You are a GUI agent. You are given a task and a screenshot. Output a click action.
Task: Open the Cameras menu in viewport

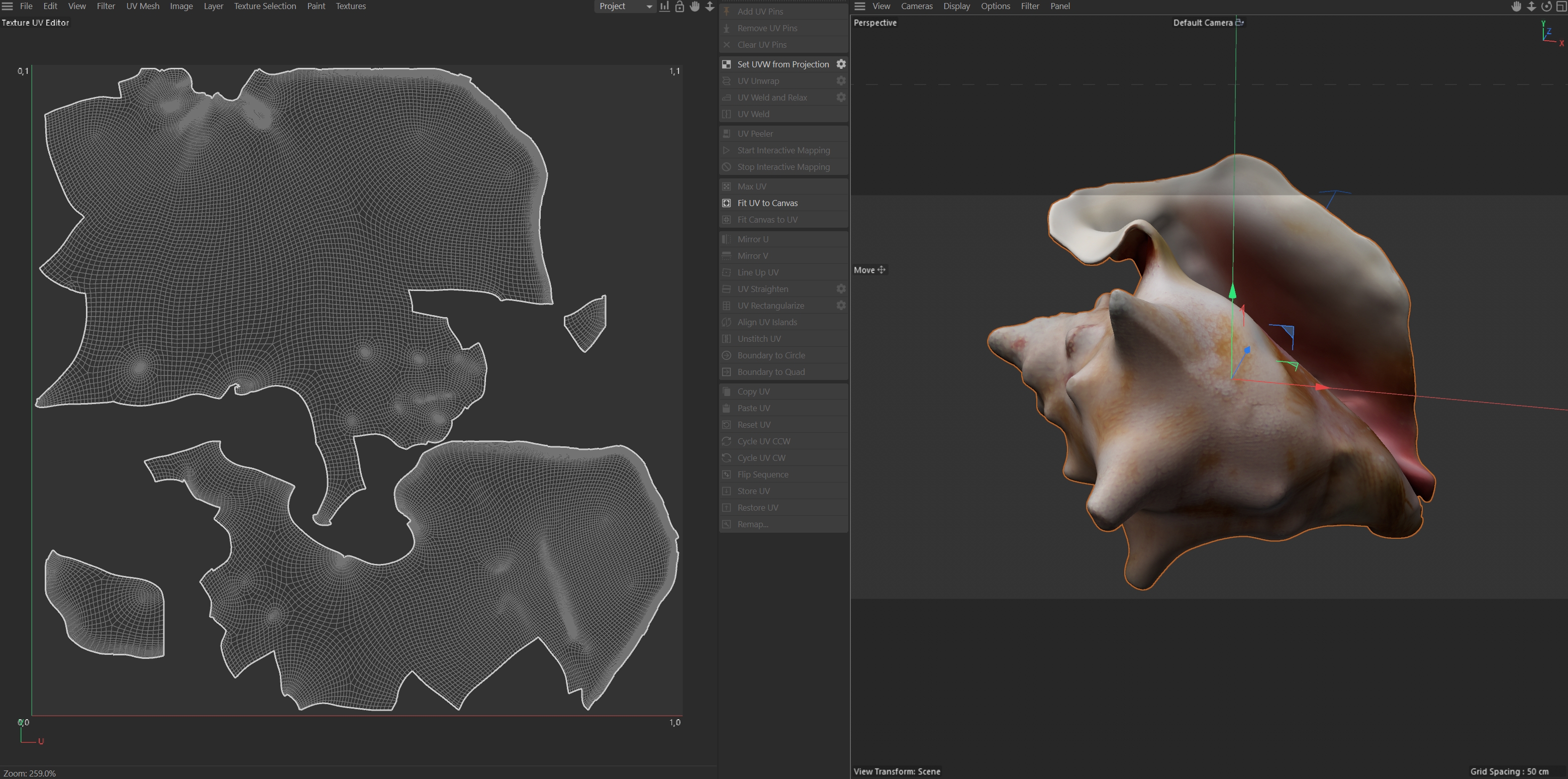916,6
